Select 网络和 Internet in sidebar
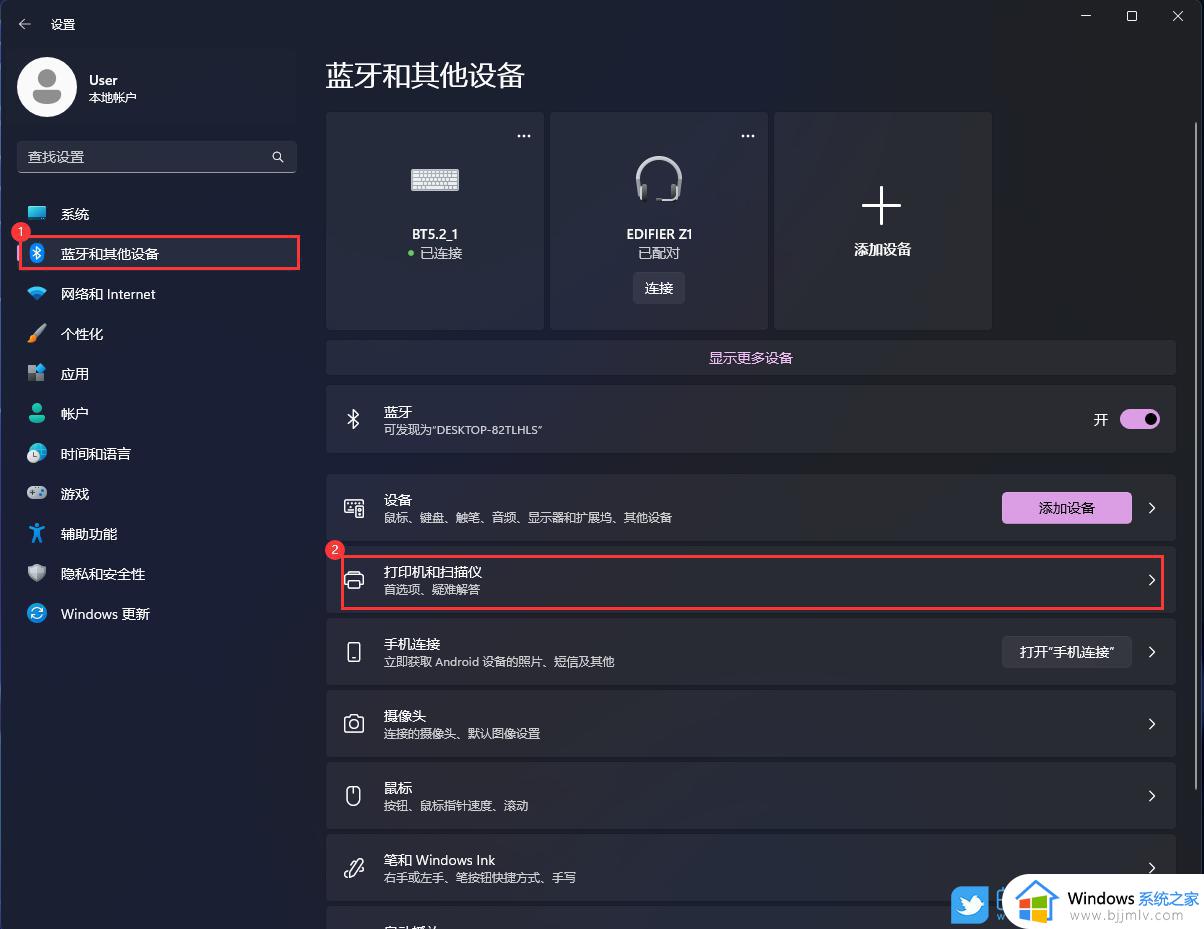The height and width of the screenshot is (929, 1204). (157, 294)
